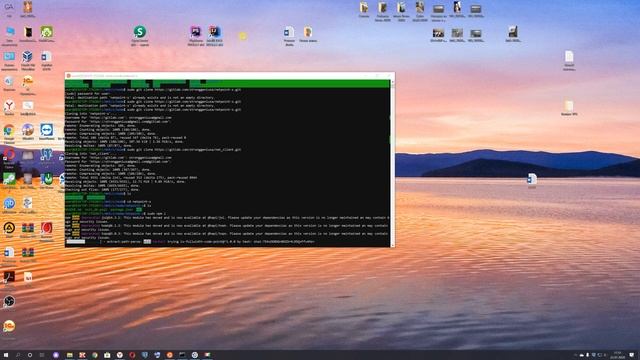
Task: Open the OBS Studio desktop shortcut
Action: click(x=9, y=301)
